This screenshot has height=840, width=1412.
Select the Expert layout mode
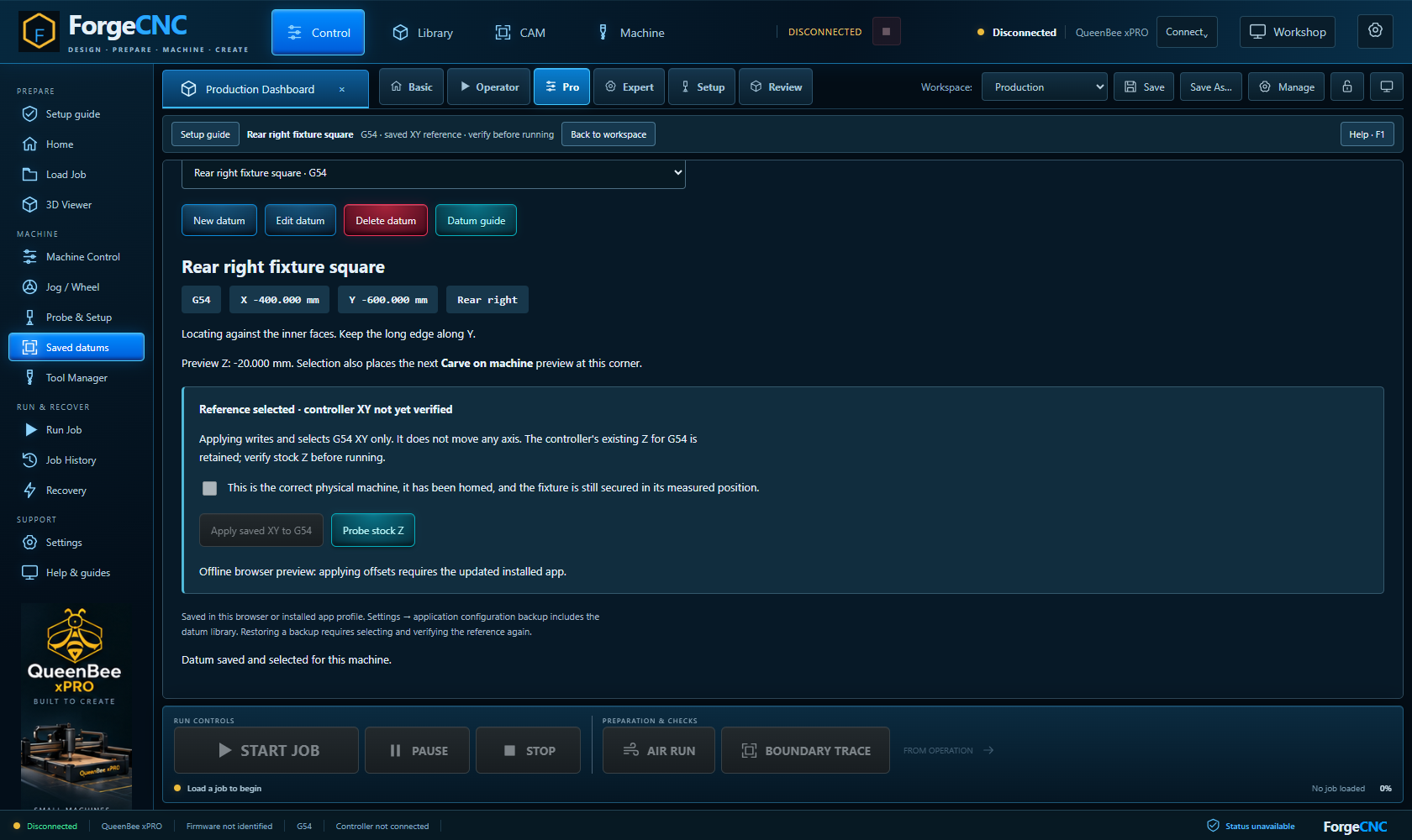click(630, 87)
